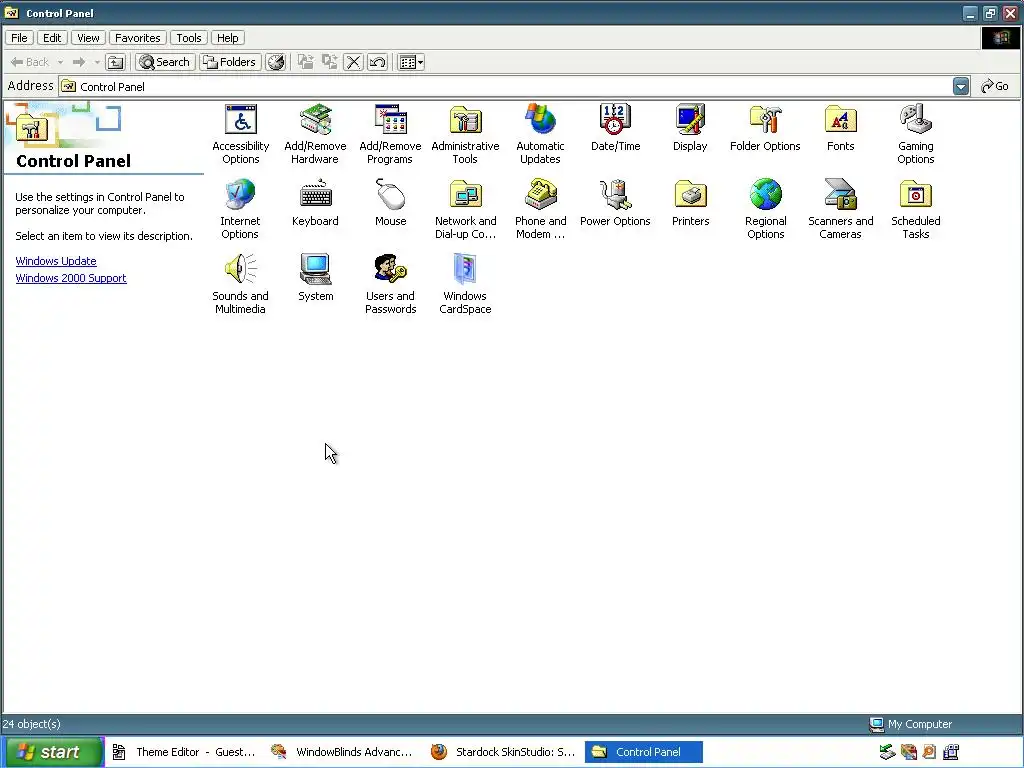This screenshot has width=1024, height=768.
Task: Toggle the Folders pane button
Action: point(230,62)
